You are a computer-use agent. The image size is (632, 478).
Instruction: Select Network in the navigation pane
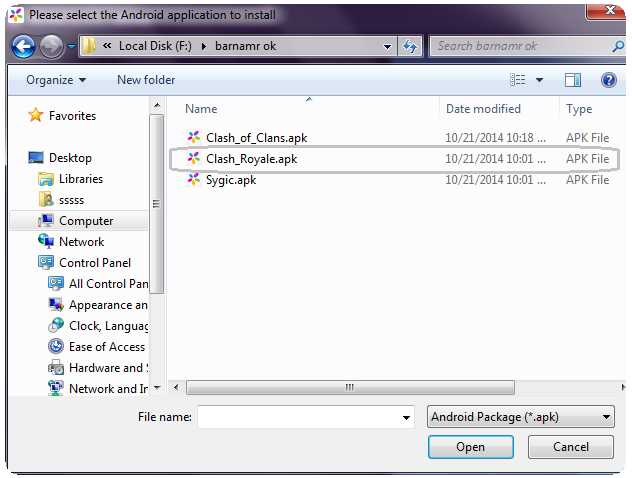tap(81, 242)
